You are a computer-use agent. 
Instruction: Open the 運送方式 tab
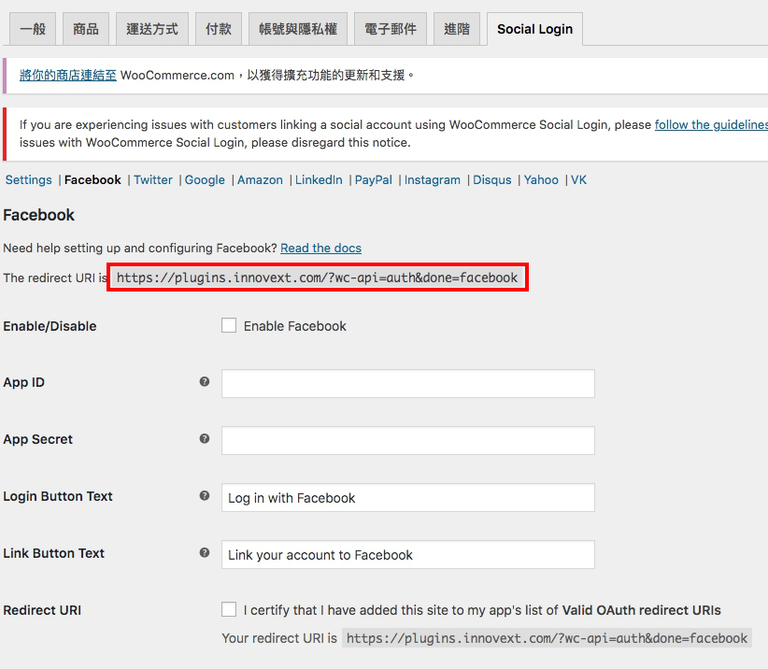click(152, 29)
